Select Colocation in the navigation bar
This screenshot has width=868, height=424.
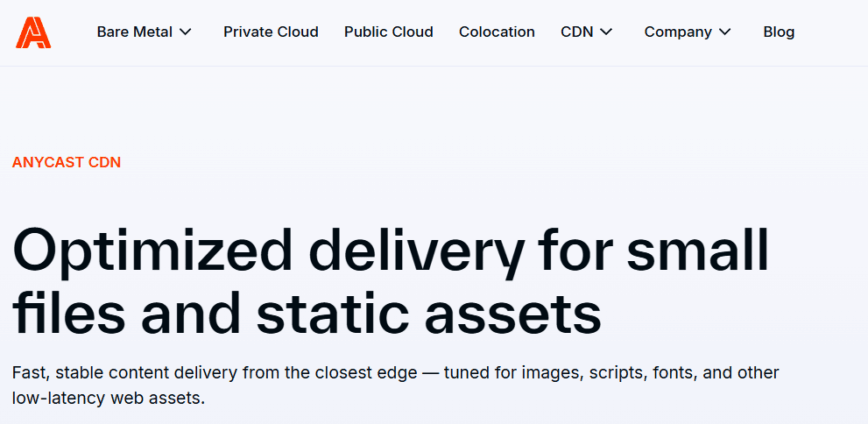click(x=497, y=32)
